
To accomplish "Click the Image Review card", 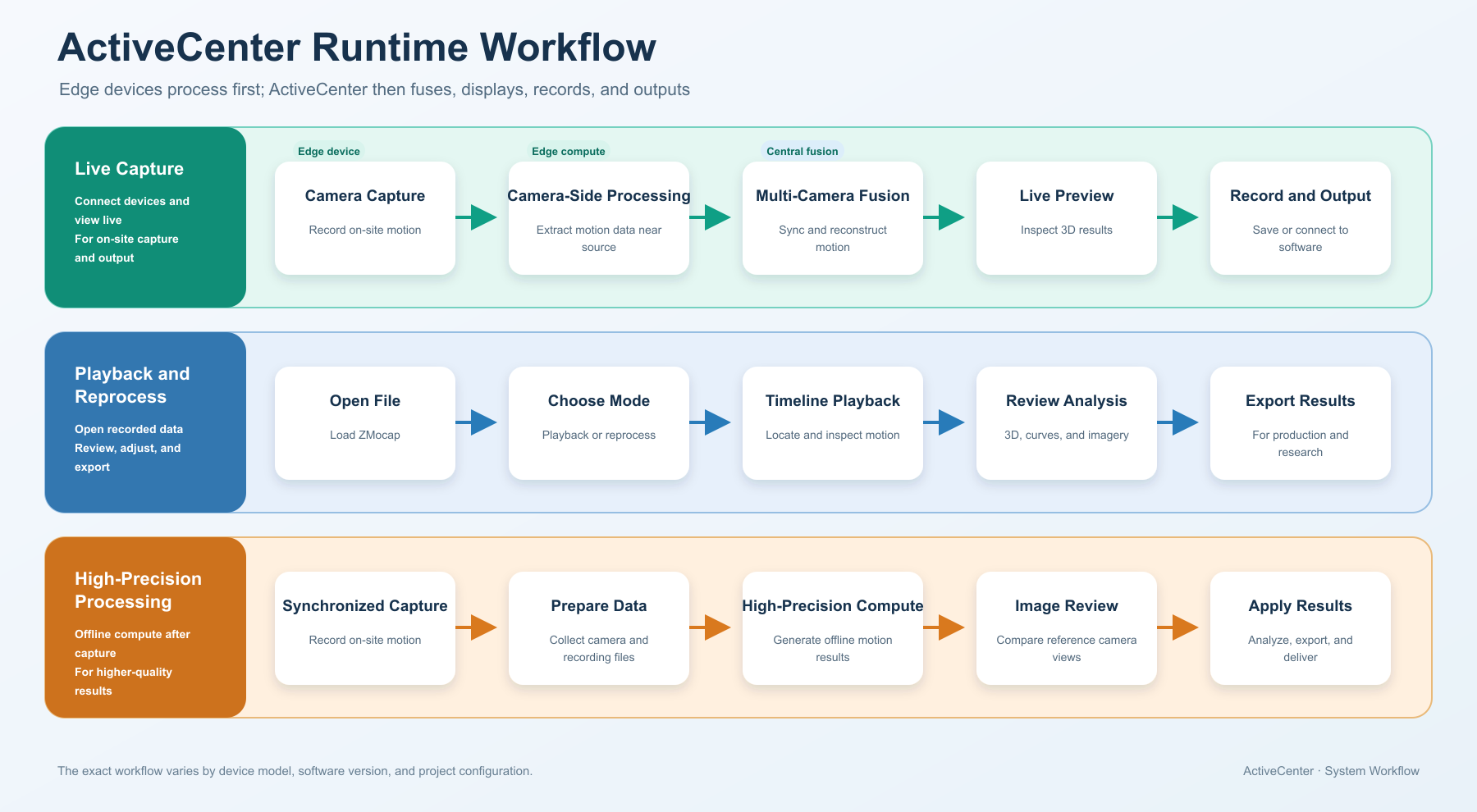I will pyautogui.click(x=1067, y=628).
